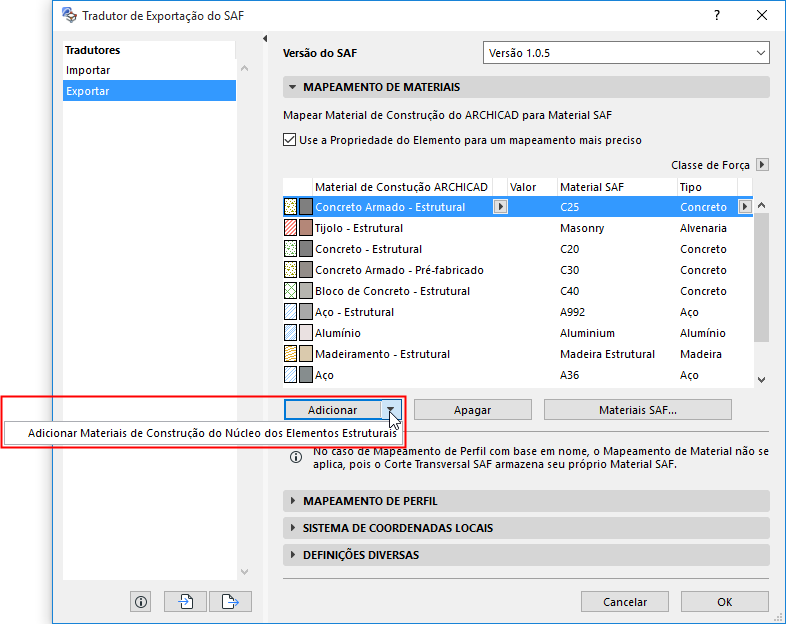Screen dimensions: 786x624
Task: Click the Tradutor de Exportação do SAF title icon
Action: [70, 15]
